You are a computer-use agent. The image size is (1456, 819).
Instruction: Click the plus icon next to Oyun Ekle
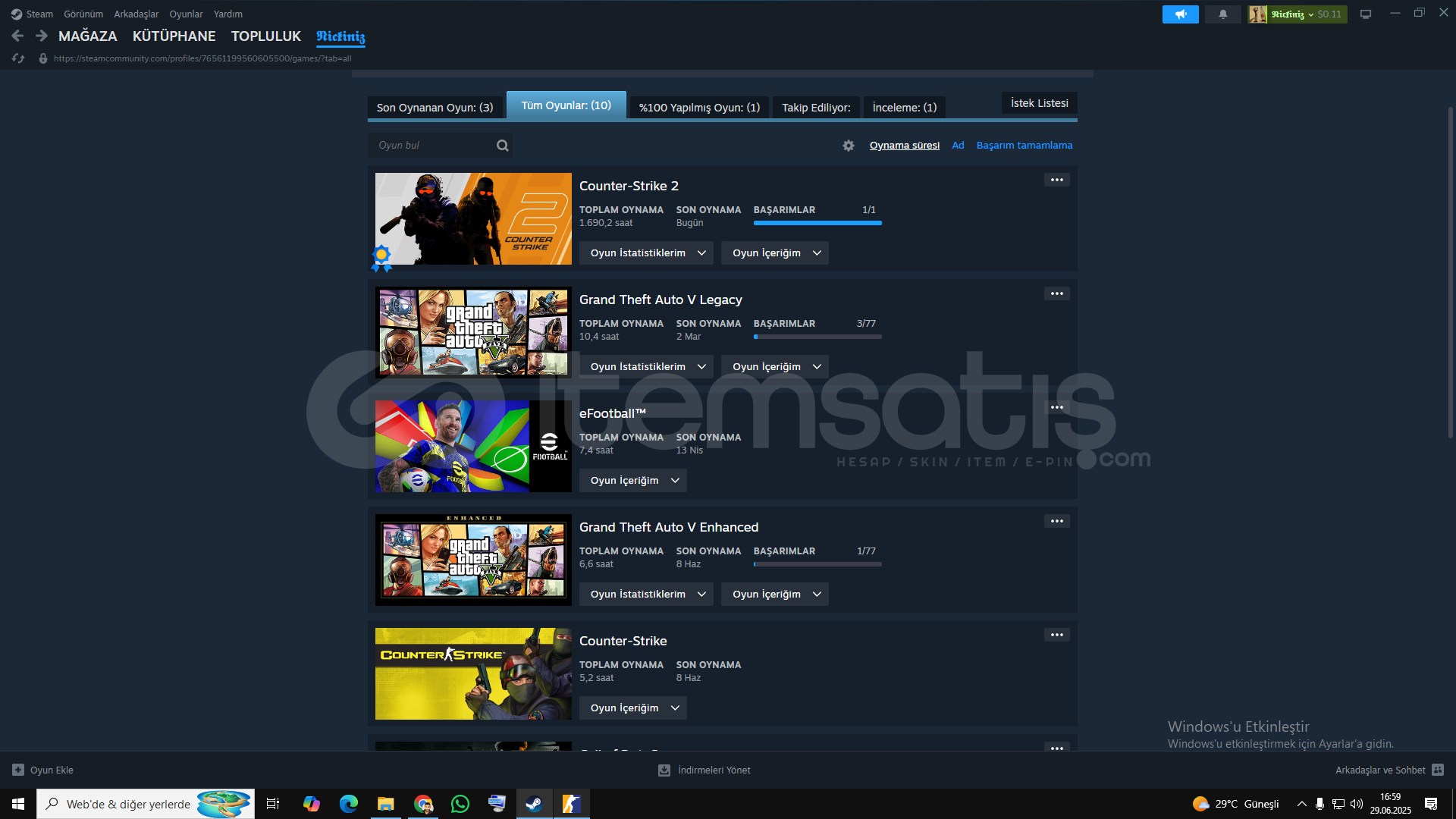click(18, 770)
